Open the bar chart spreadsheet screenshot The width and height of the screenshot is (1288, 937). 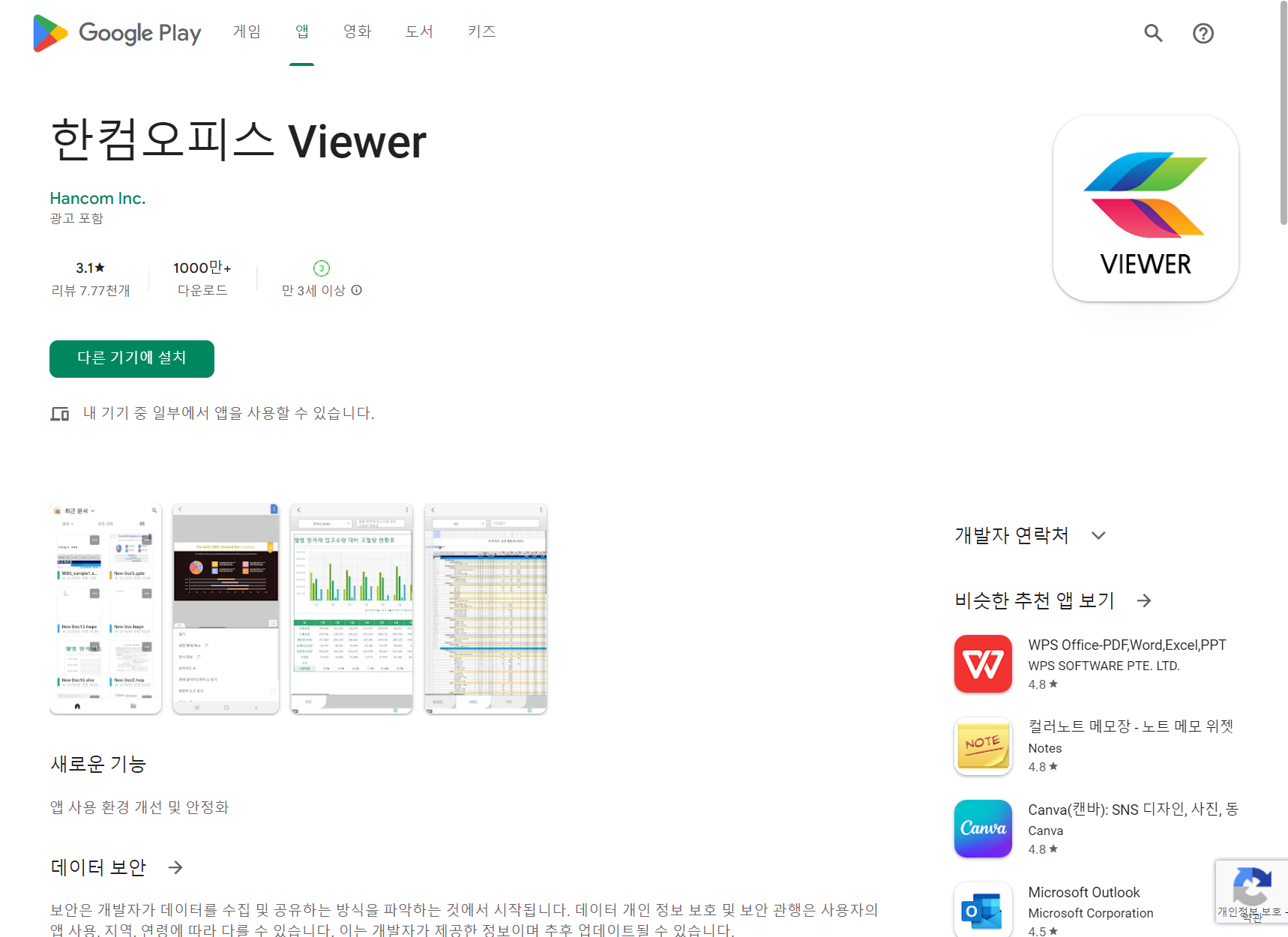click(x=352, y=609)
